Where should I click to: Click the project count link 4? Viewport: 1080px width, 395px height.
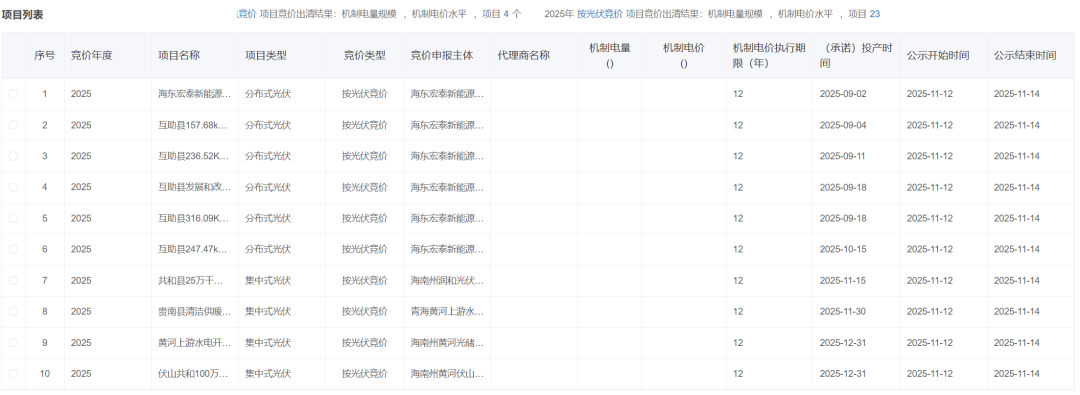[506, 14]
